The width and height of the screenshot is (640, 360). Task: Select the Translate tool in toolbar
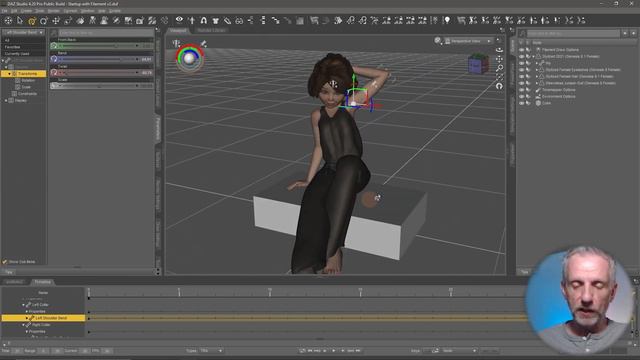click(56, 20)
